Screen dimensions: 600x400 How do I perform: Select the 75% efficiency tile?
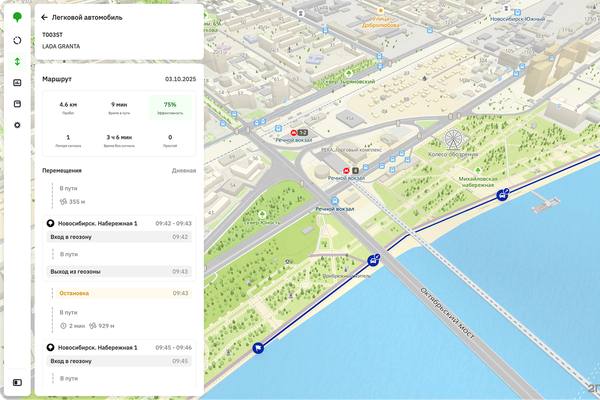170,109
